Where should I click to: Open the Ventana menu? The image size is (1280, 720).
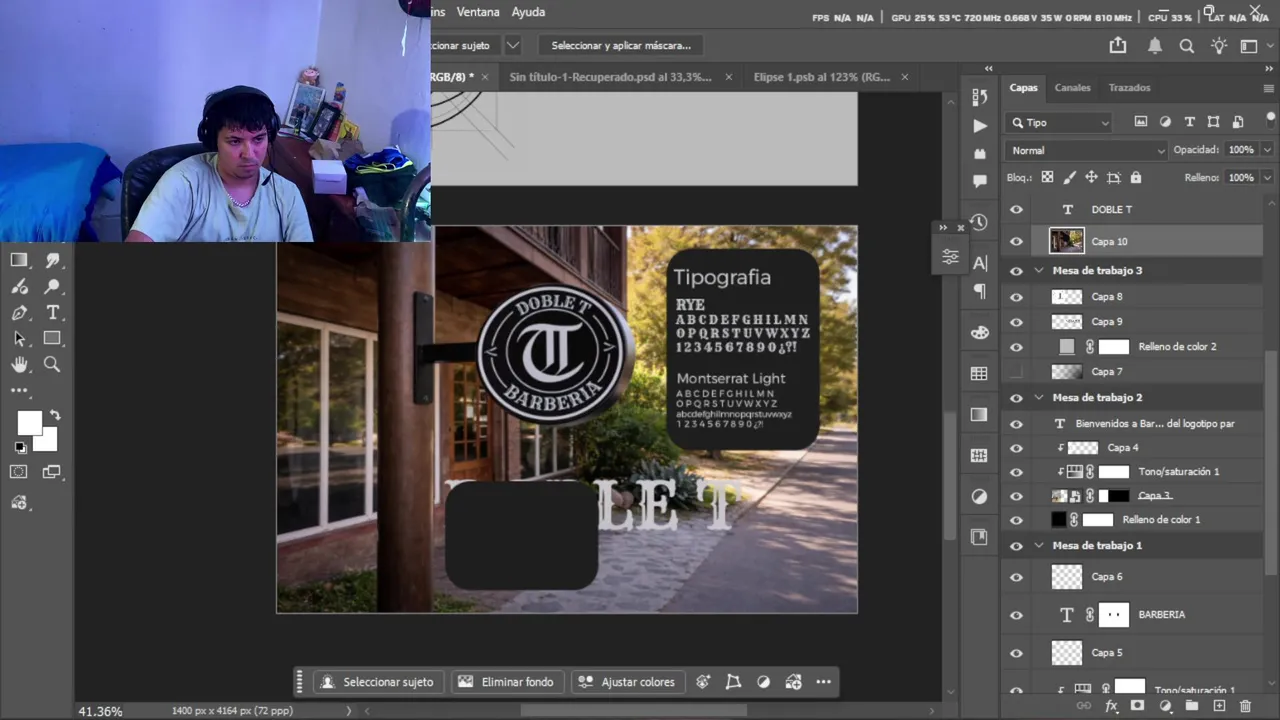[478, 12]
